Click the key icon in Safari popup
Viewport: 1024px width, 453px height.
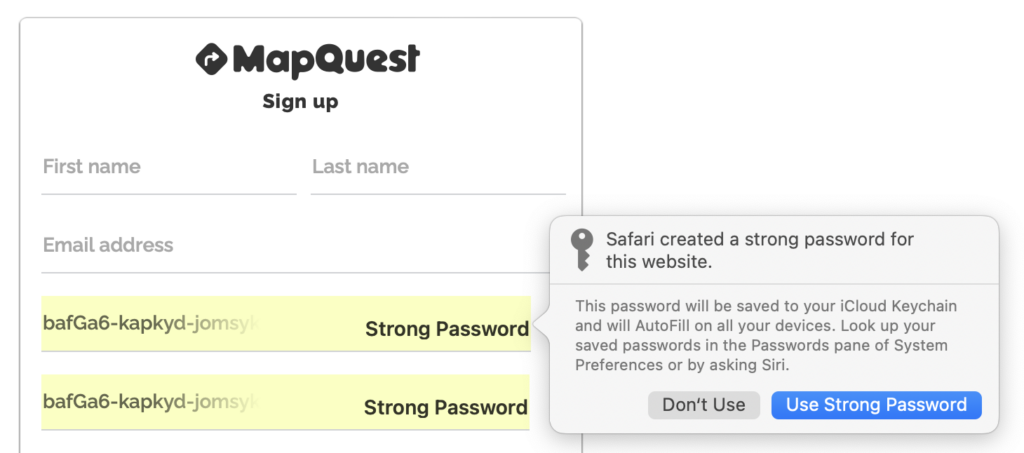pyautogui.click(x=580, y=250)
